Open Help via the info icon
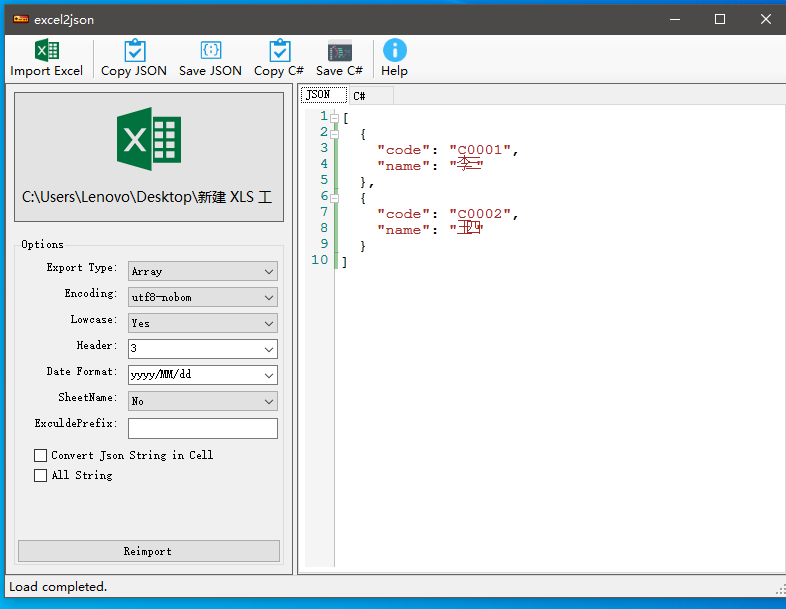Viewport: 786px width, 609px height. [x=394, y=51]
